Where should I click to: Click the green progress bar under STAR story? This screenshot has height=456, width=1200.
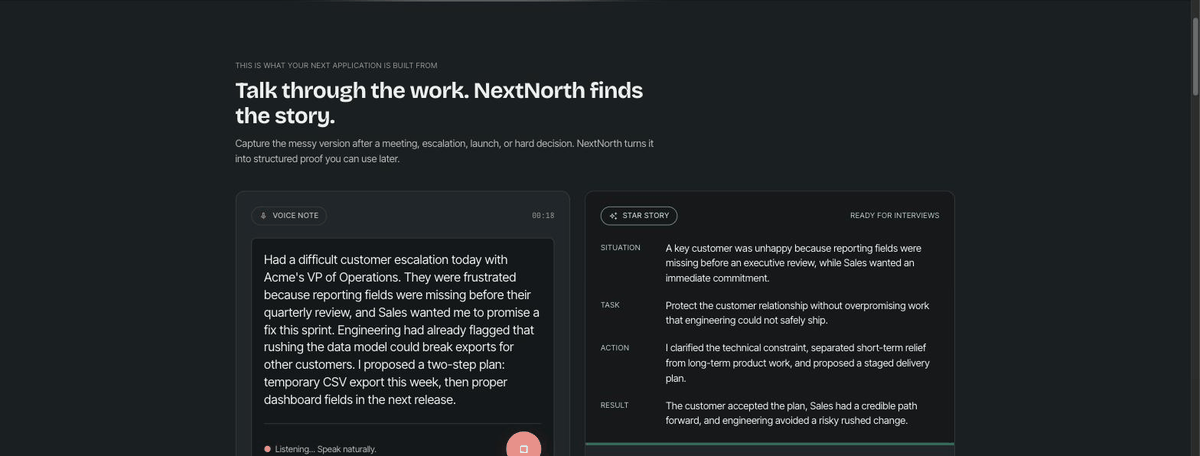pyautogui.click(x=770, y=444)
